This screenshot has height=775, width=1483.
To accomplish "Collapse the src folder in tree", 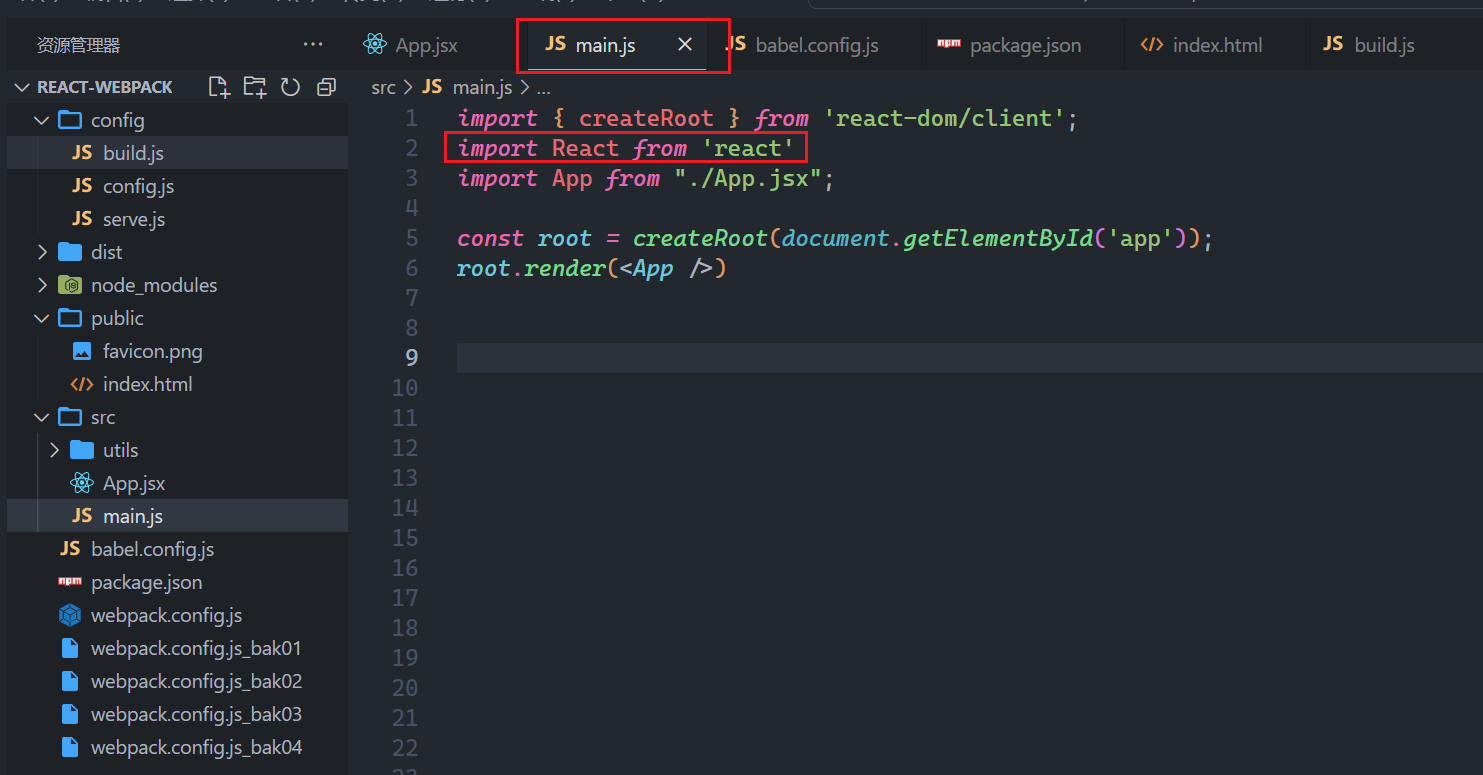I will pos(41,417).
